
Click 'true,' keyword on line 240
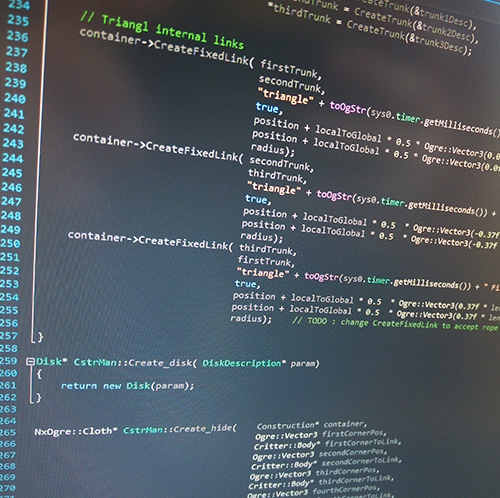269,108
